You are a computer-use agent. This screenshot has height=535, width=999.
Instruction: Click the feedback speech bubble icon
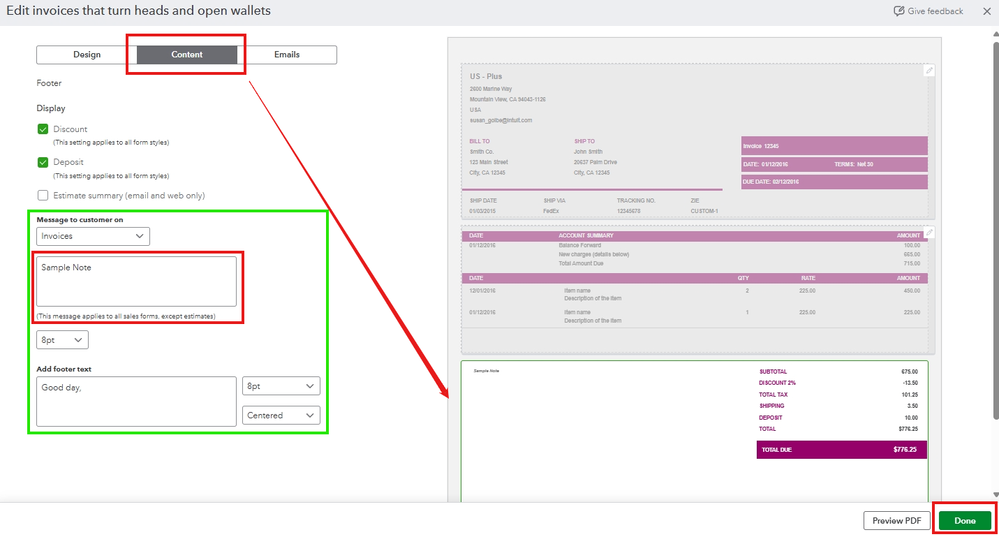pos(899,11)
